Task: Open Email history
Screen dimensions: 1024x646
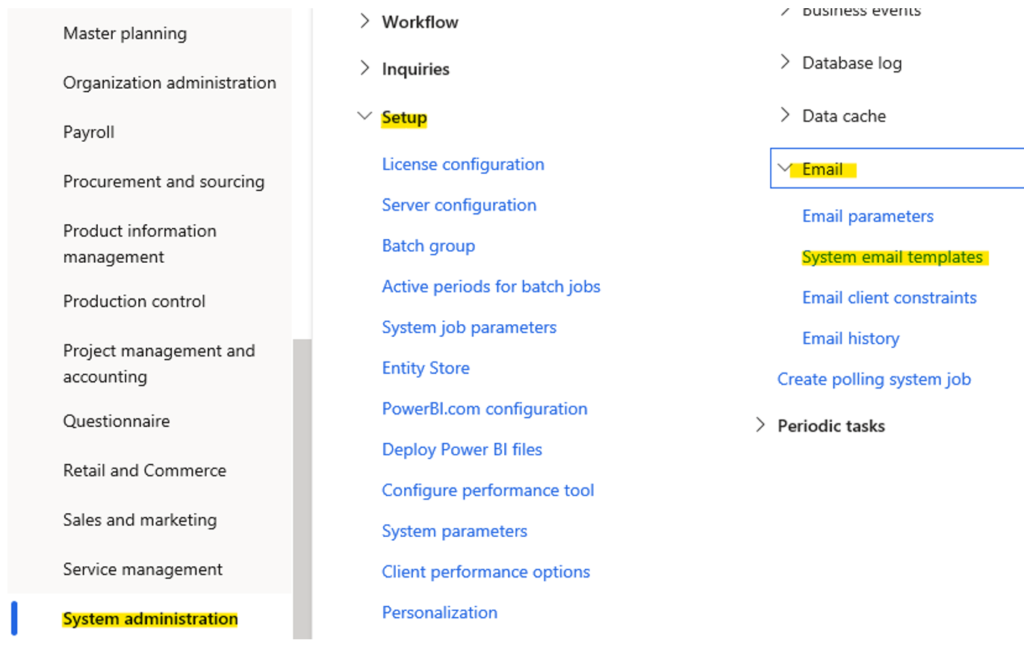Action: [x=850, y=338]
